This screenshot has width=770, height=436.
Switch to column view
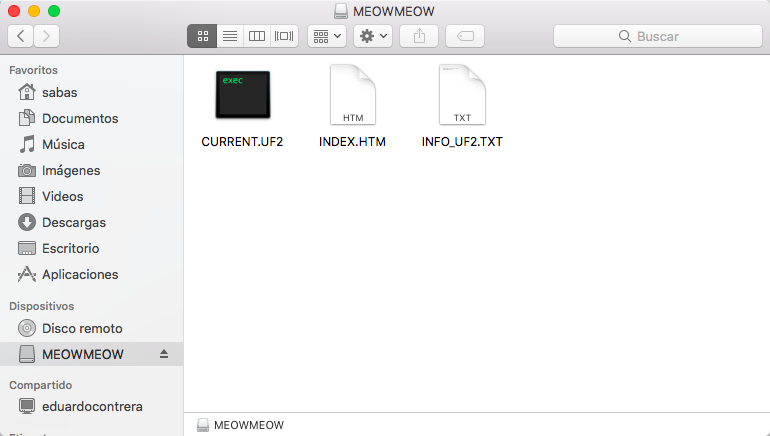click(257, 36)
